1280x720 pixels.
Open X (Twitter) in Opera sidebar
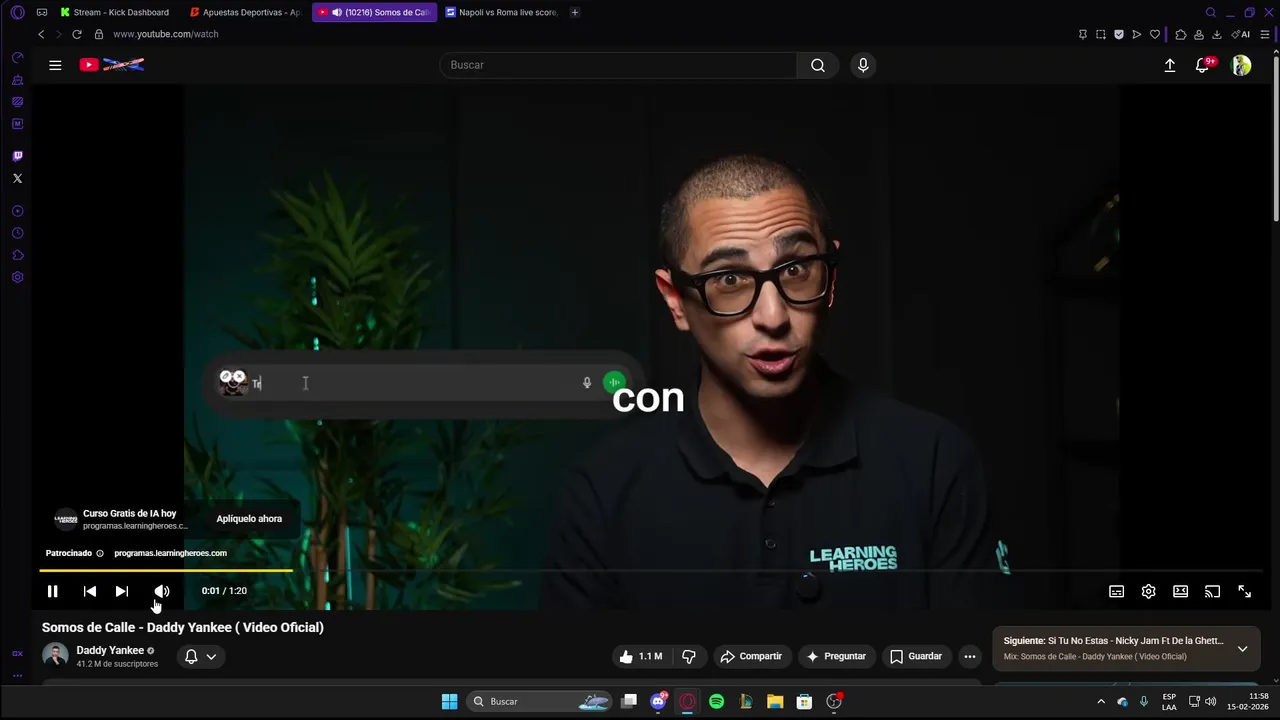pyautogui.click(x=17, y=178)
